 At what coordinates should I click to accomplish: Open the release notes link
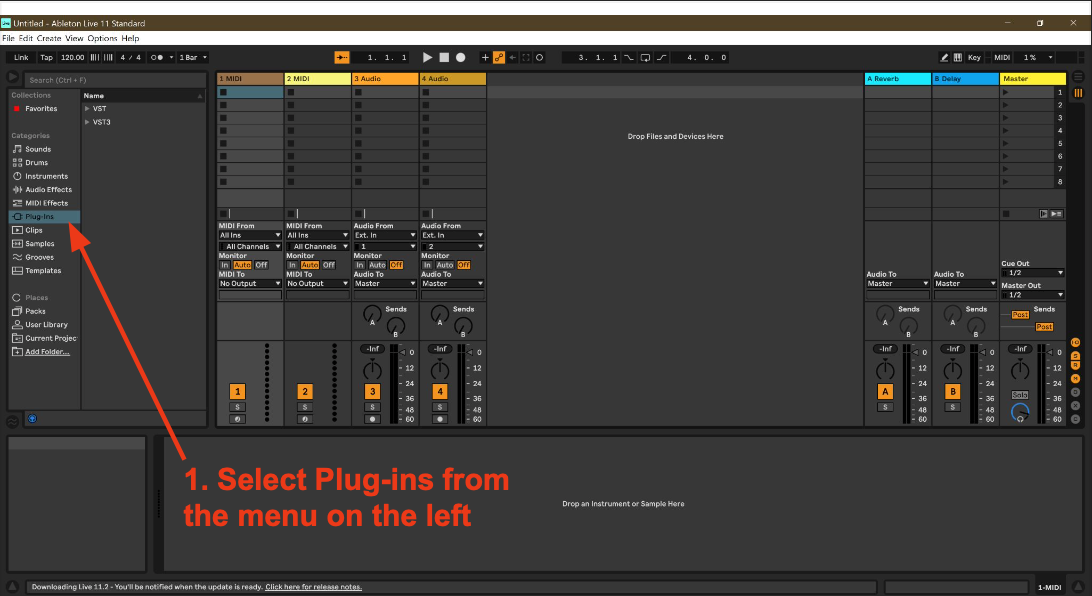pos(313,587)
